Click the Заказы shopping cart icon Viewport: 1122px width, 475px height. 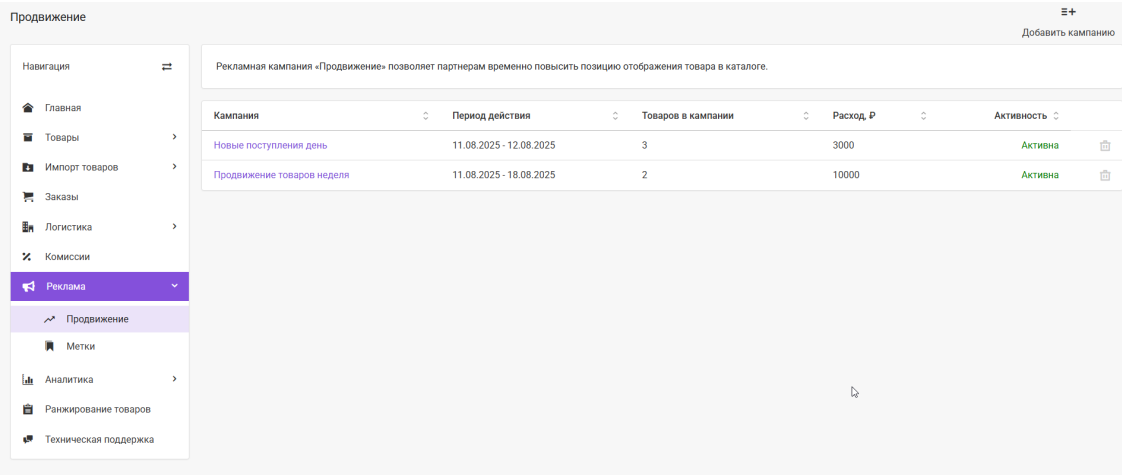click(28, 197)
